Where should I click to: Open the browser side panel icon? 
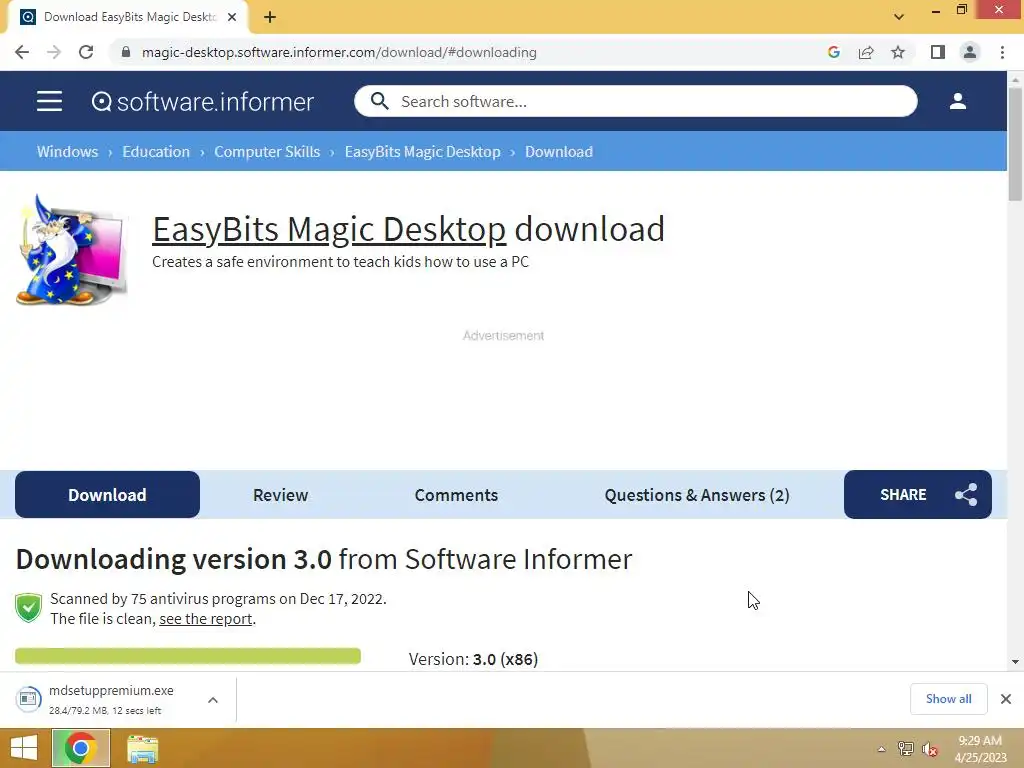tap(938, 52)
